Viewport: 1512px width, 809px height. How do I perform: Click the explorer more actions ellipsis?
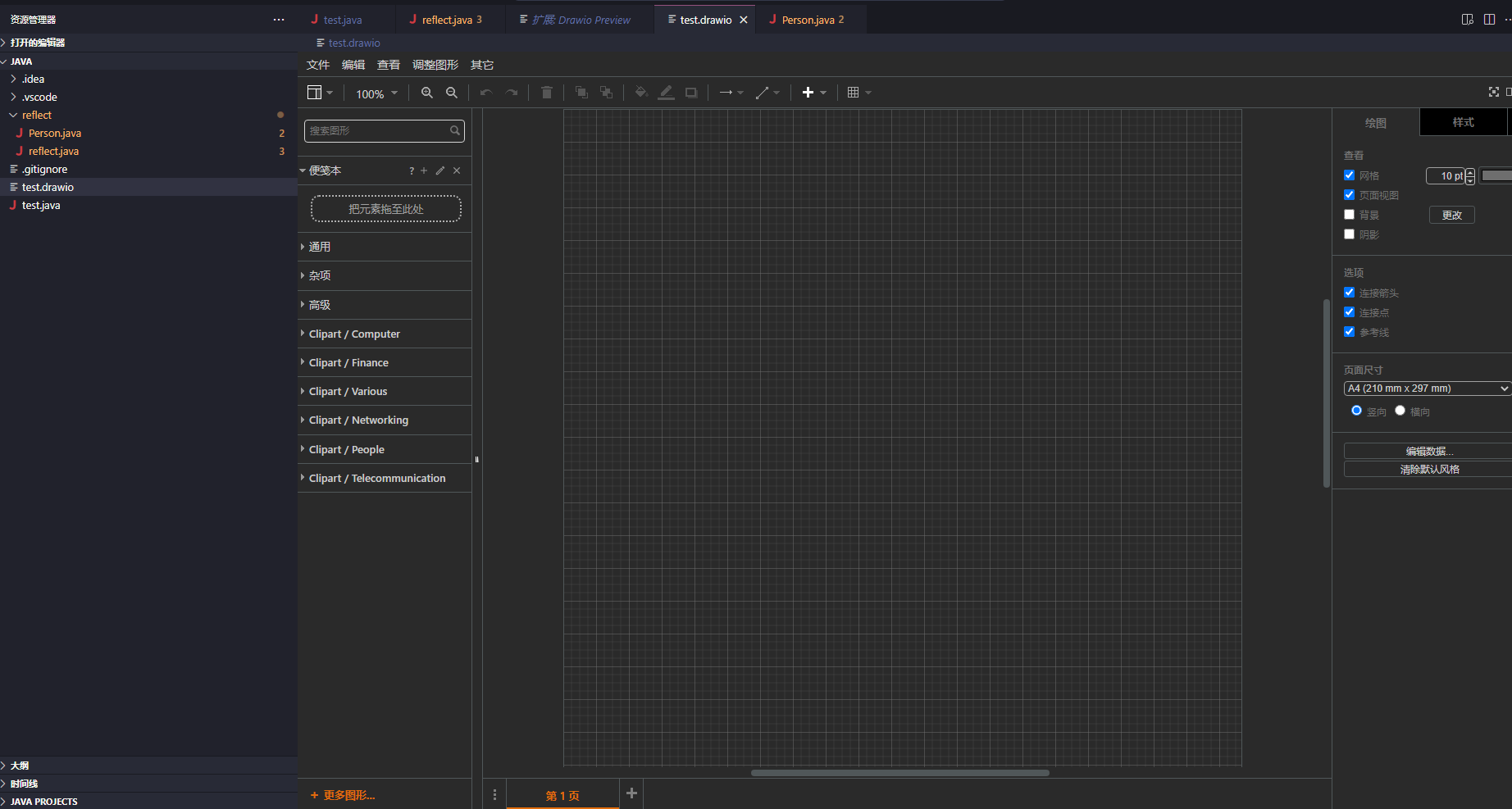pyautogui.click(x=279, y=20)
